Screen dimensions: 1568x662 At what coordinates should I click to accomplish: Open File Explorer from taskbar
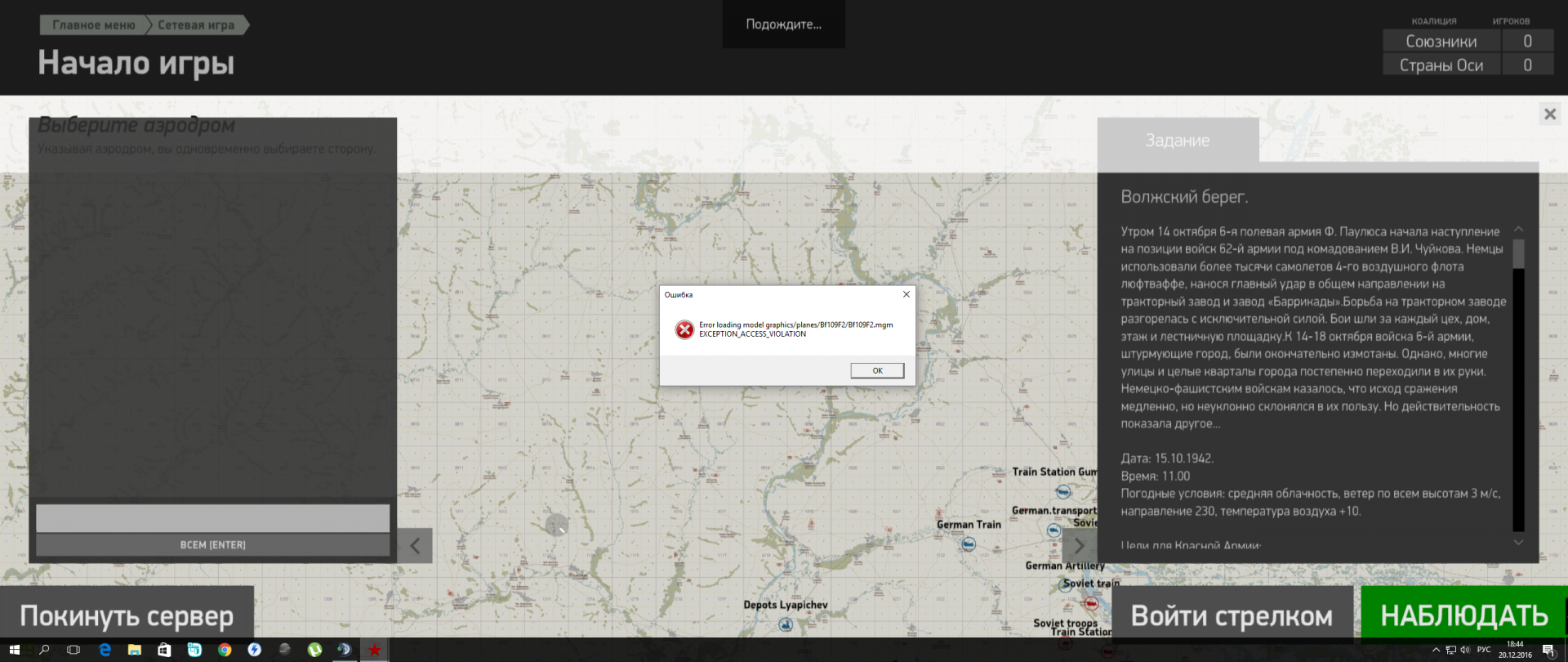(134, 650)
